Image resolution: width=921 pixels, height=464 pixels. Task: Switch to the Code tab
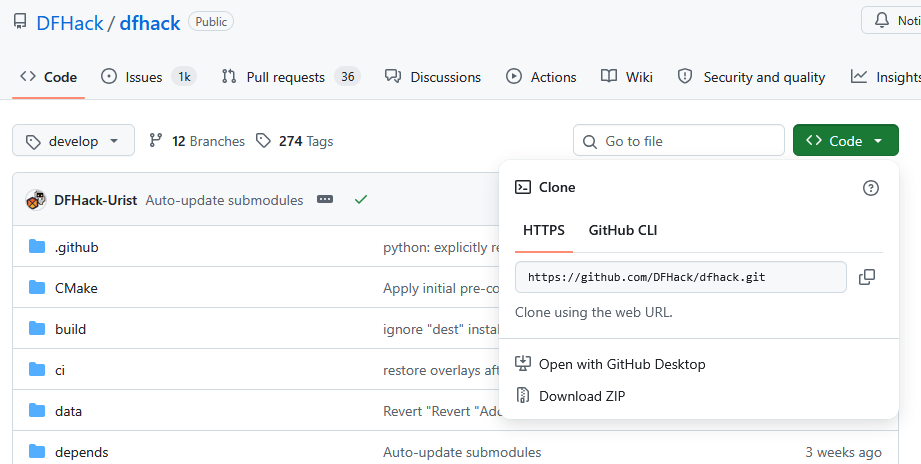48,77
